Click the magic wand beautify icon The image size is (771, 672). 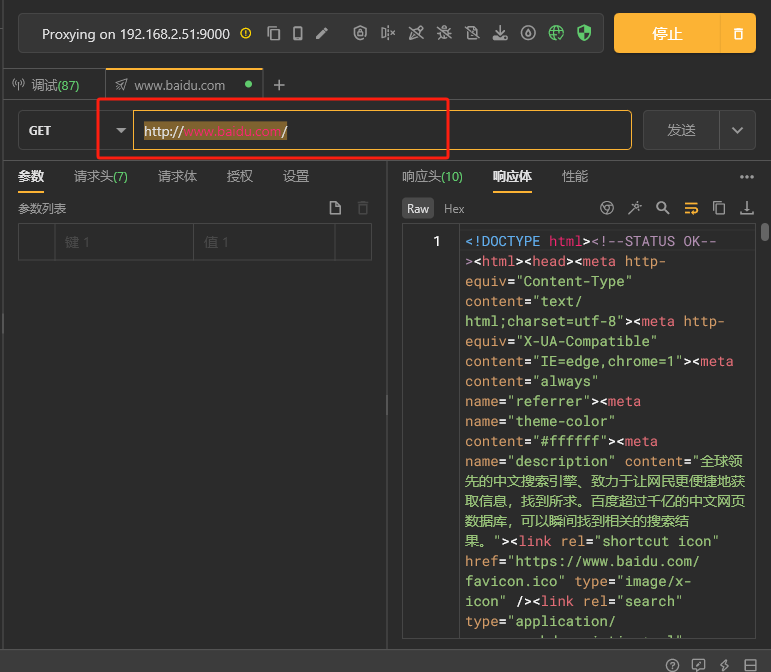point(635,208)
